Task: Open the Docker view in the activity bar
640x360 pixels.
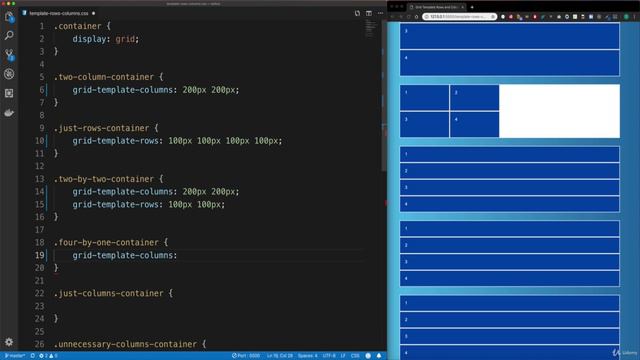Action: [9, 113]
